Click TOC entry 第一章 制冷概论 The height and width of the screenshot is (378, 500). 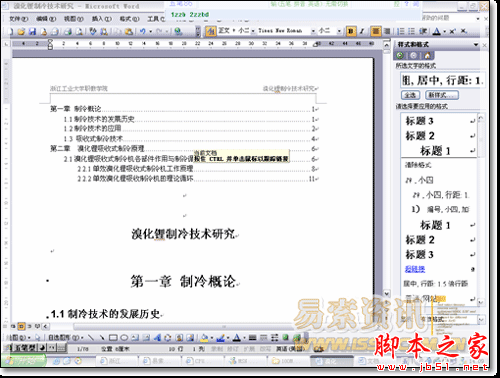[x=75, y=109]
